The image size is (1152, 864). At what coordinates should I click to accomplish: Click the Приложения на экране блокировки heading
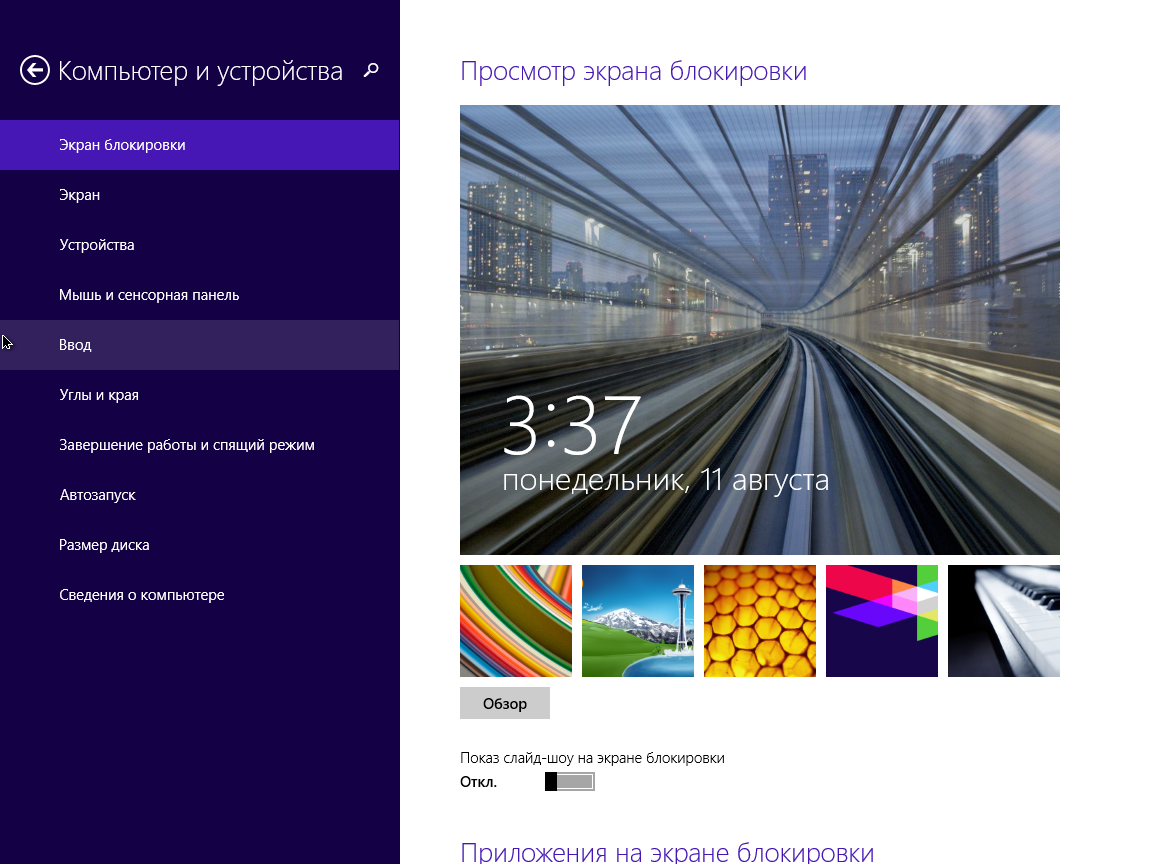(667, 852)
